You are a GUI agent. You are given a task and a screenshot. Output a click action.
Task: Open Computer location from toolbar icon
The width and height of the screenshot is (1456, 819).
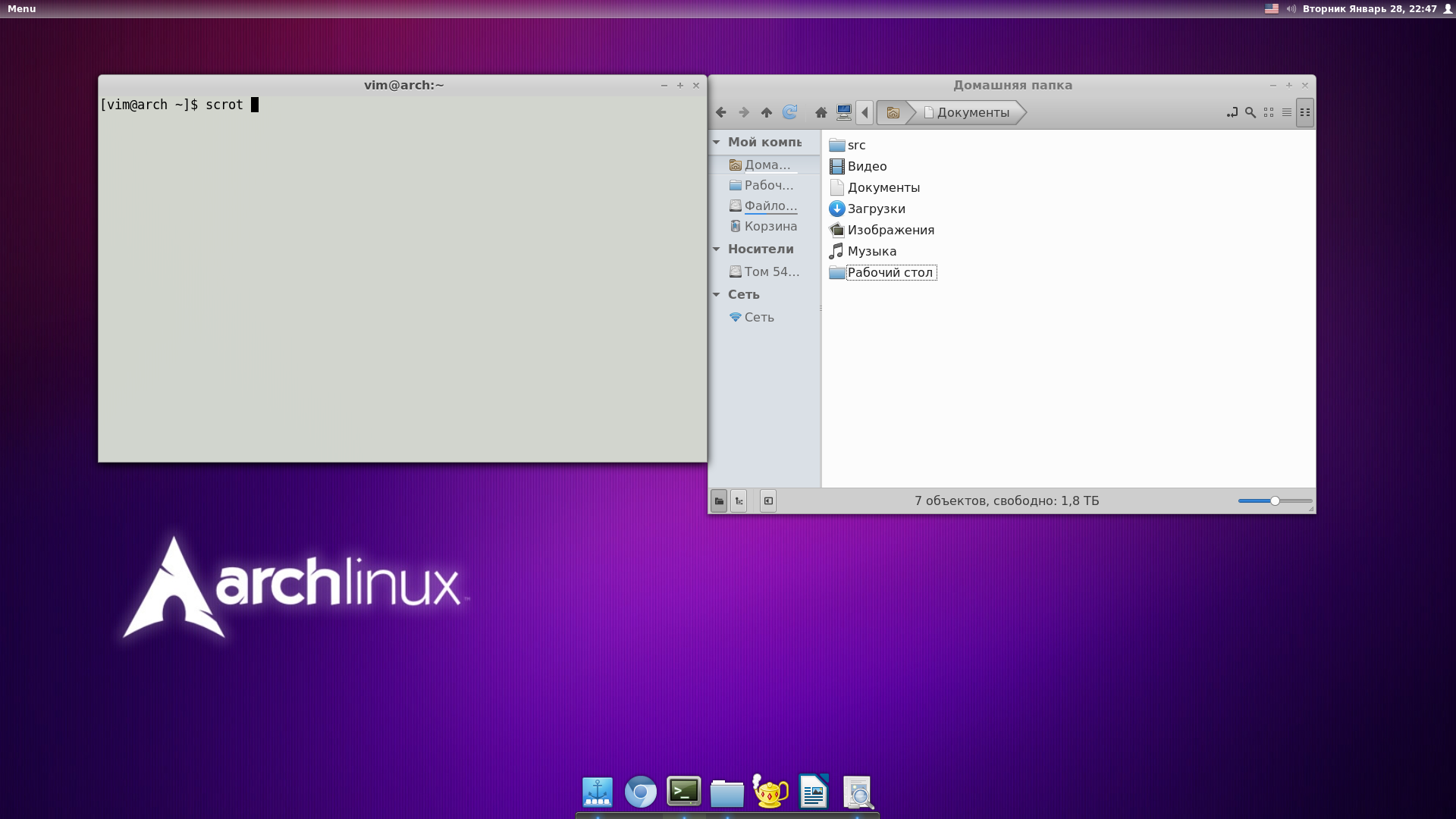coord(844,112)
